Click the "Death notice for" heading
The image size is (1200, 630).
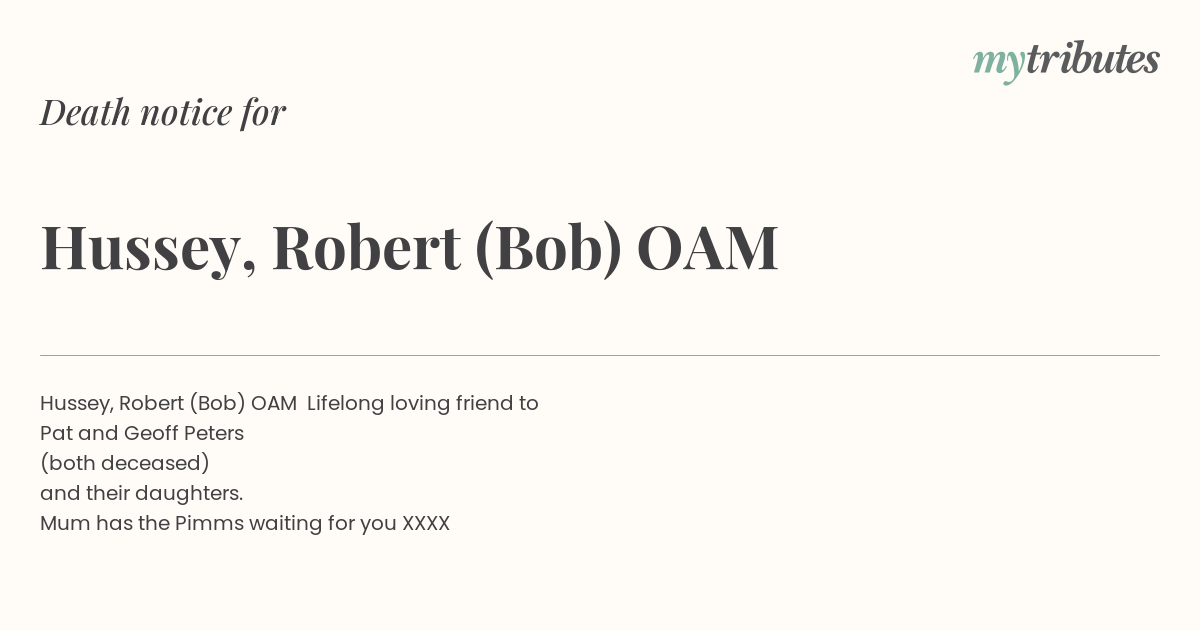click(163, 112)
